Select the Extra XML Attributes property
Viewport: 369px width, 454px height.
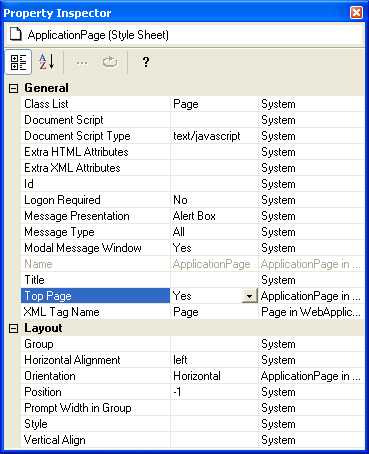96,168
